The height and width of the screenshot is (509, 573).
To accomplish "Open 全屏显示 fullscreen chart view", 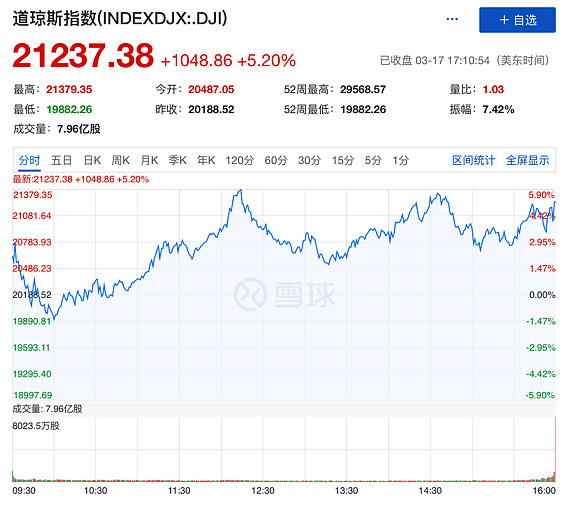I will coord(527,160).
